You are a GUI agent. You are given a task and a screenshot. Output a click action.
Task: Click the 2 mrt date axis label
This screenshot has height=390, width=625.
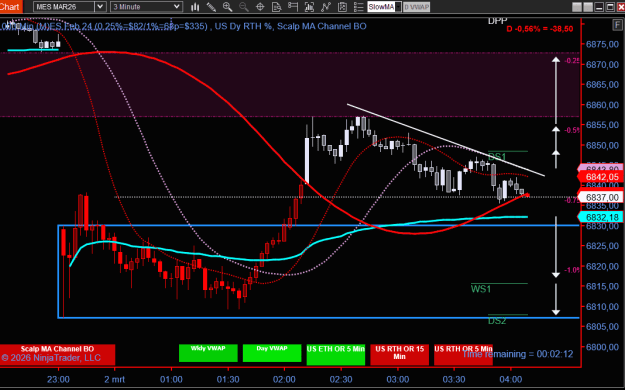(114, 379)
